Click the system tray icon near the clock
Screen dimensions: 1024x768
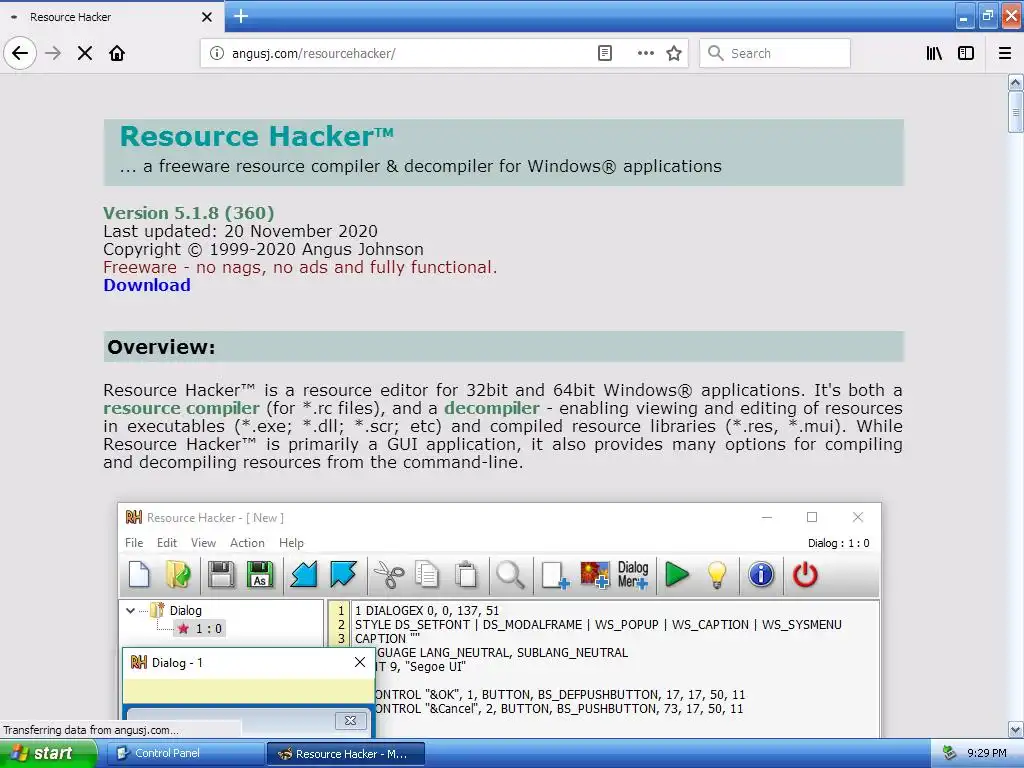click(x=949, y=753)
